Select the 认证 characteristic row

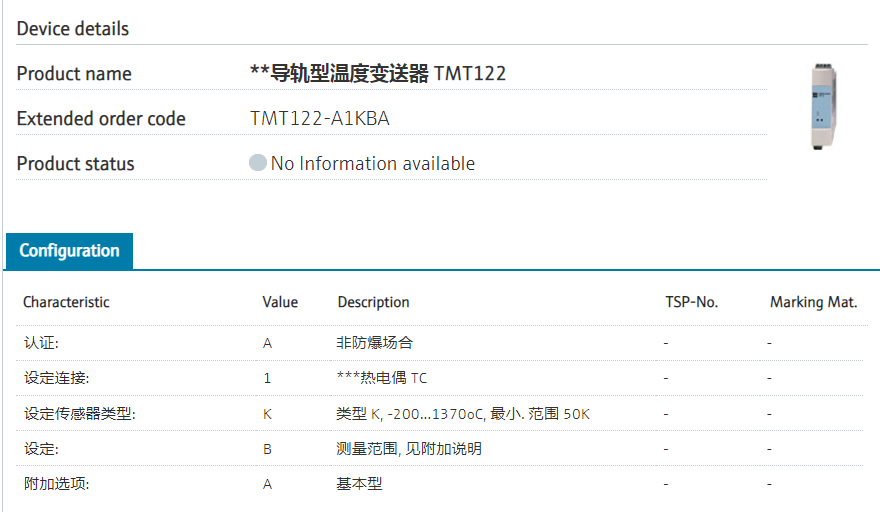(41, 343)
